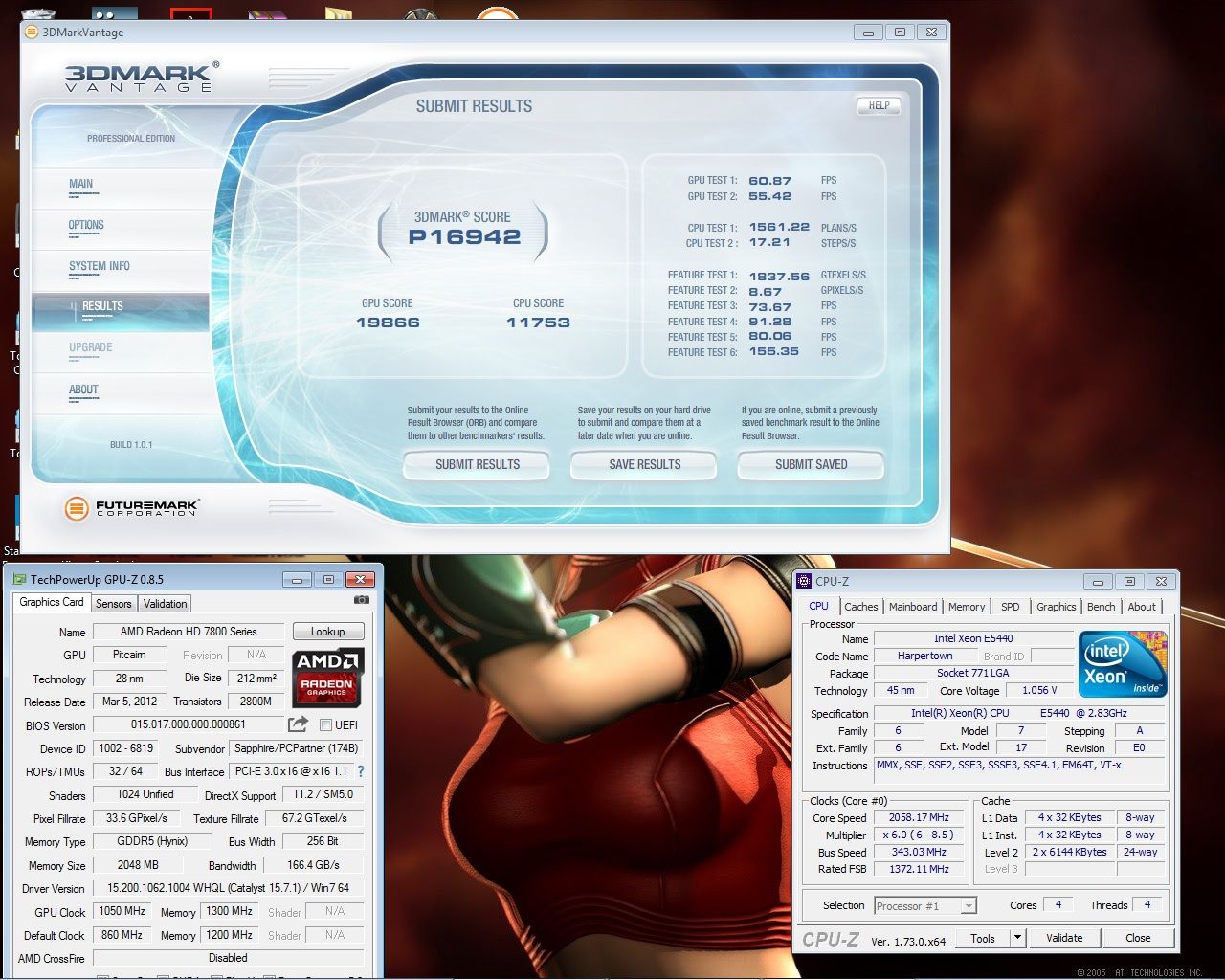
Task: Toggle the UEFI checkbox in GPU-Z
Action: coord(325,724)
